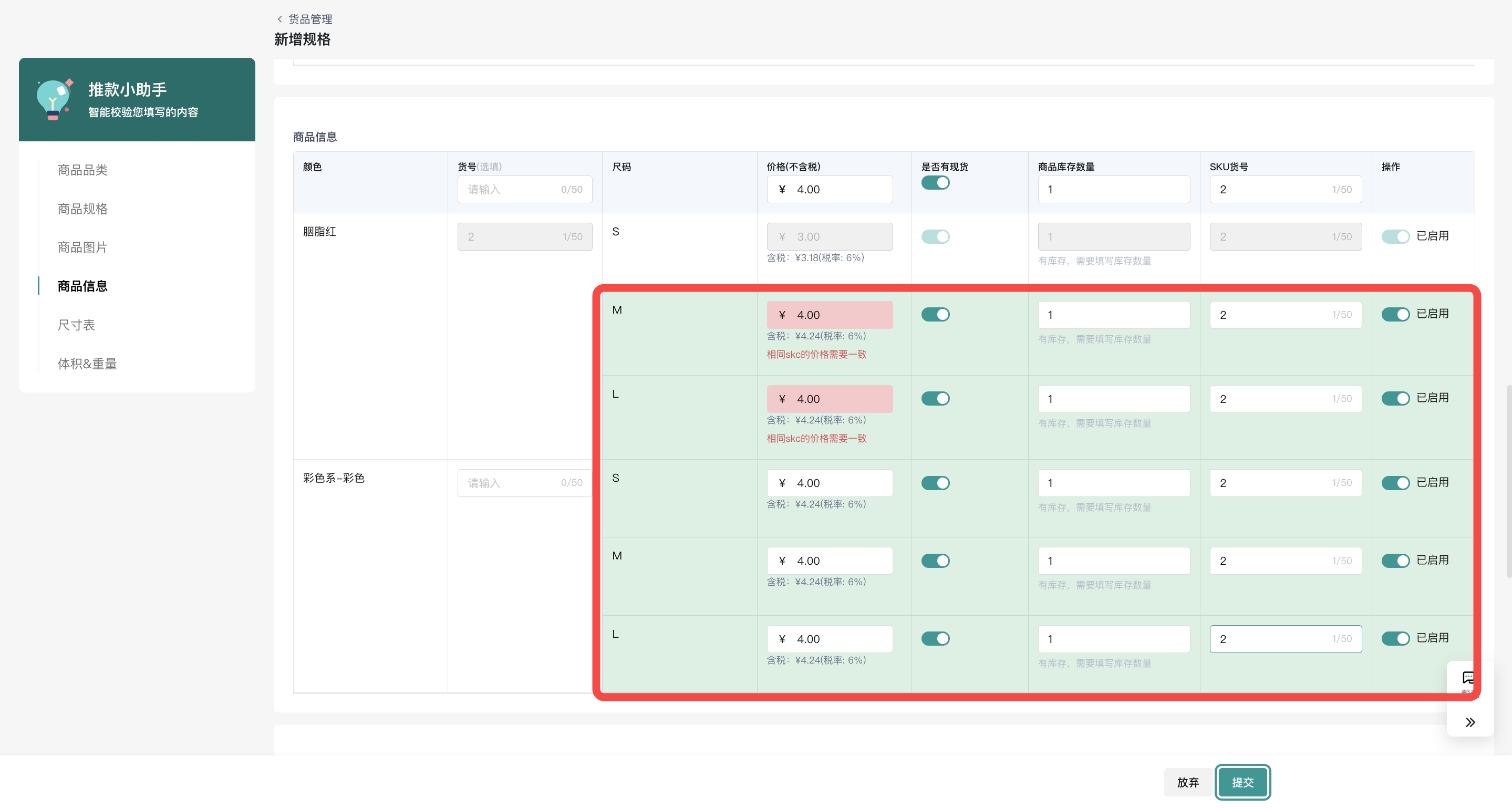Click 货号 input for 彩色系-彩色

coord(525,483)
